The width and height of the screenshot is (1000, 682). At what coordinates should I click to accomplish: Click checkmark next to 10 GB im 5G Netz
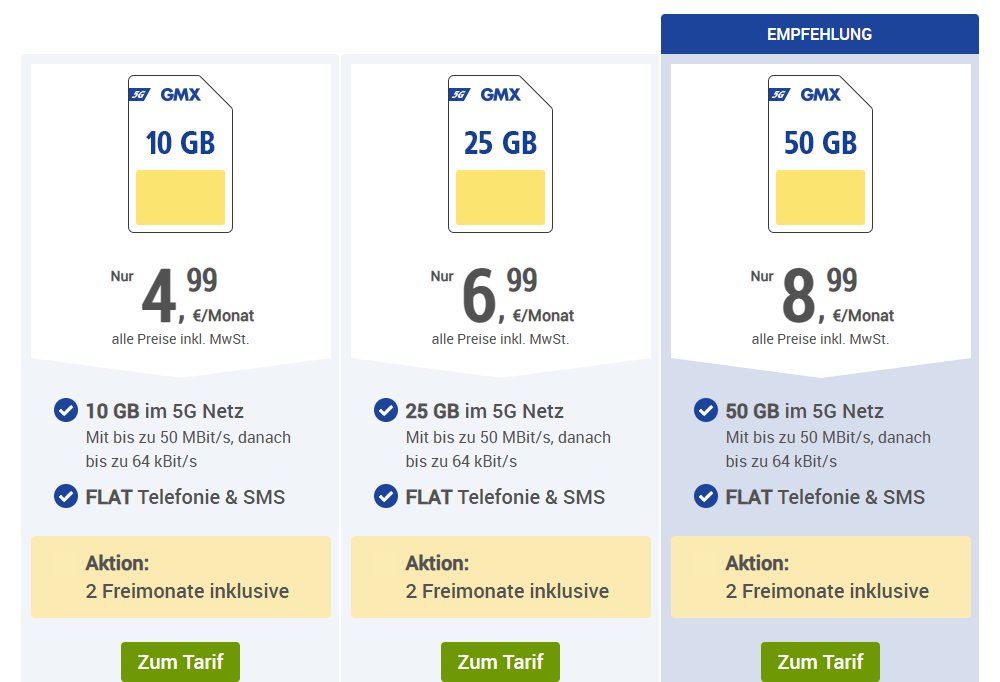click(66, 410)
